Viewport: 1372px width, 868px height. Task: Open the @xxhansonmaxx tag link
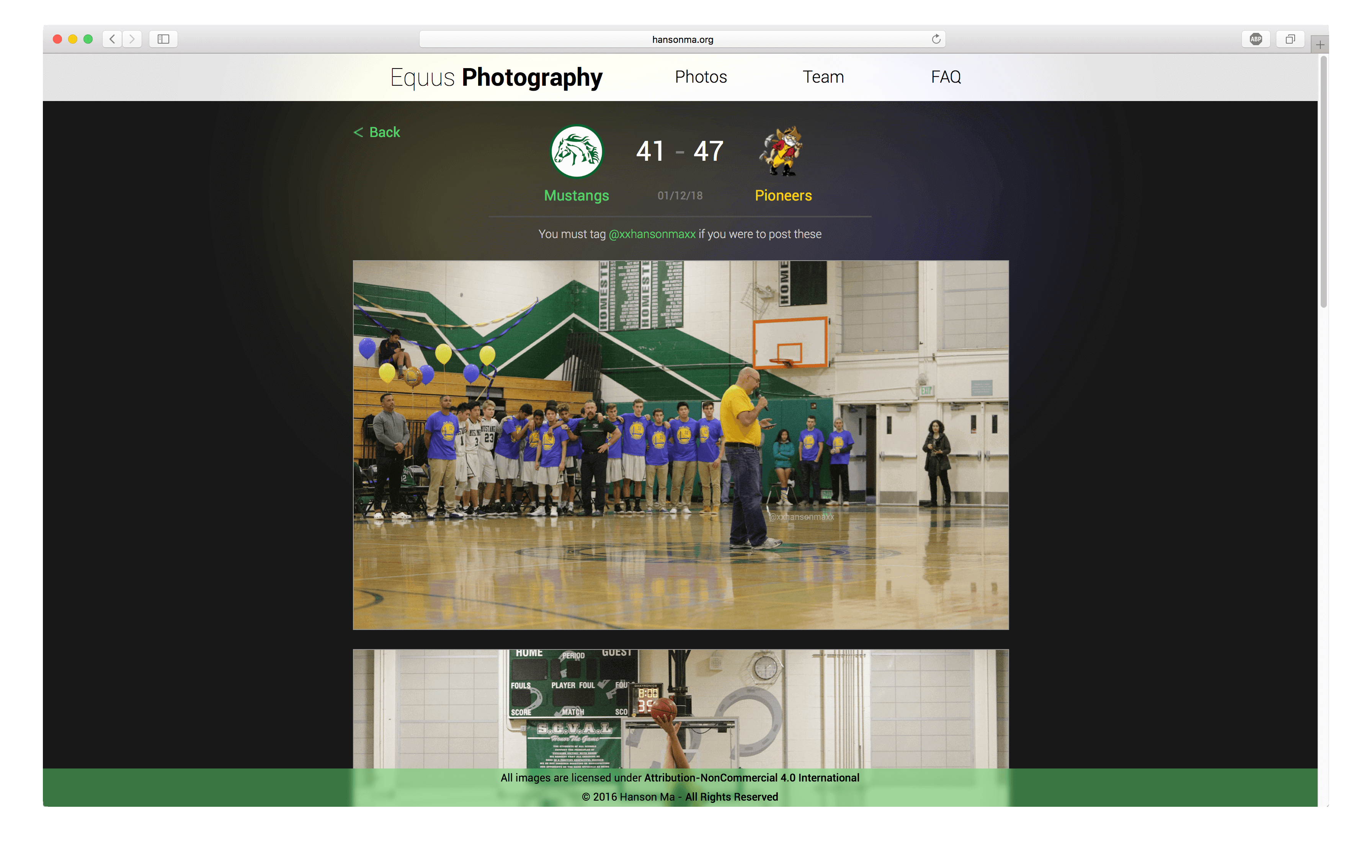(652, 234)
